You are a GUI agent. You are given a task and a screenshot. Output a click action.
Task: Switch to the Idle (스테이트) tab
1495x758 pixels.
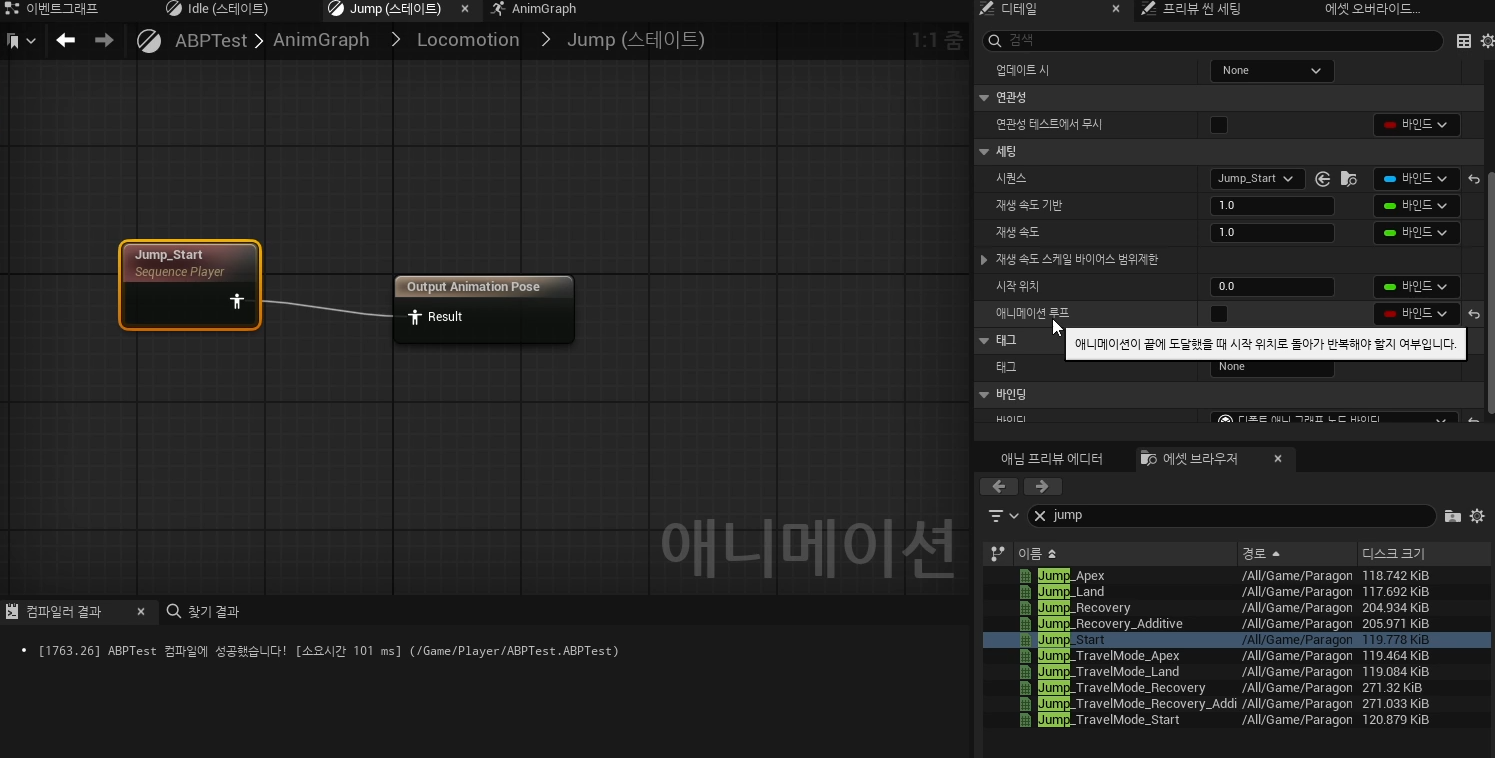click(x=228, y=9)
